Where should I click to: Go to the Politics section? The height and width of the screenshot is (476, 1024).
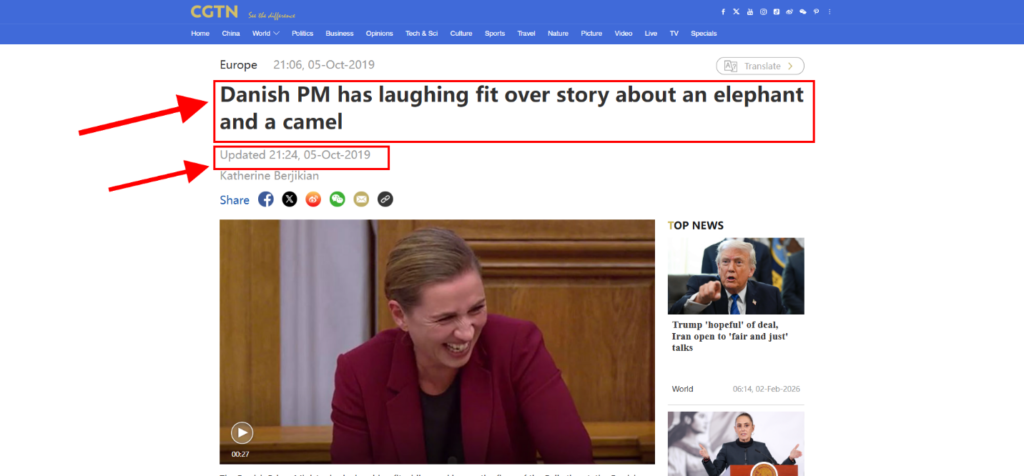[x=302, y=33]
